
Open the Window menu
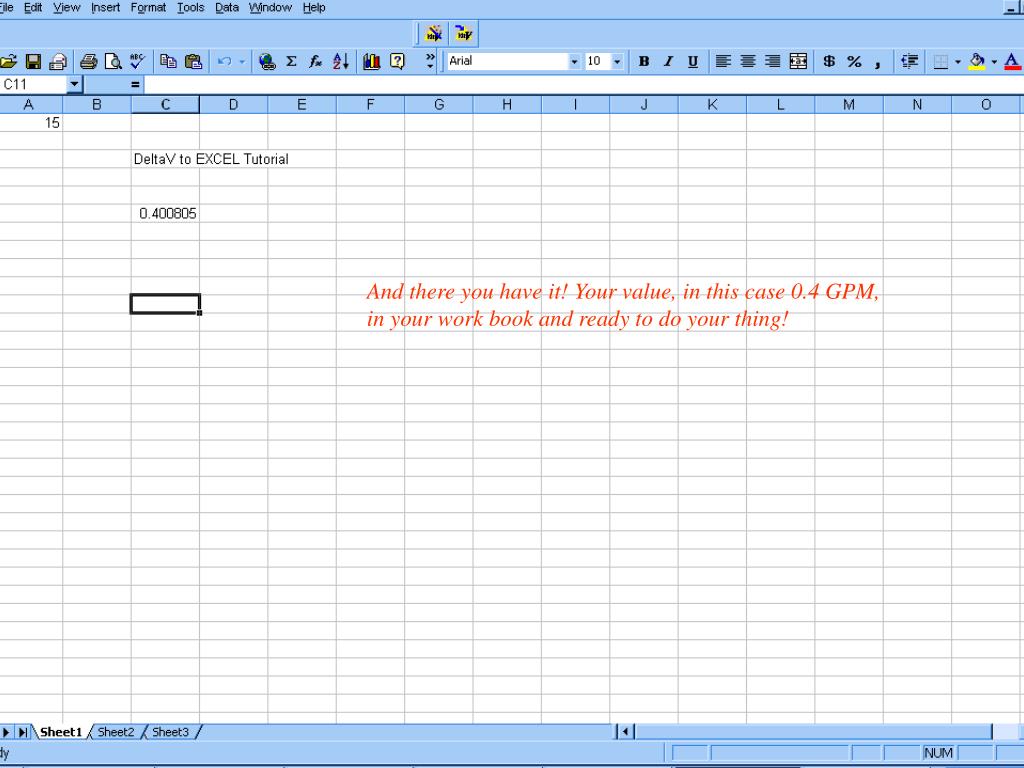[270, 8]
